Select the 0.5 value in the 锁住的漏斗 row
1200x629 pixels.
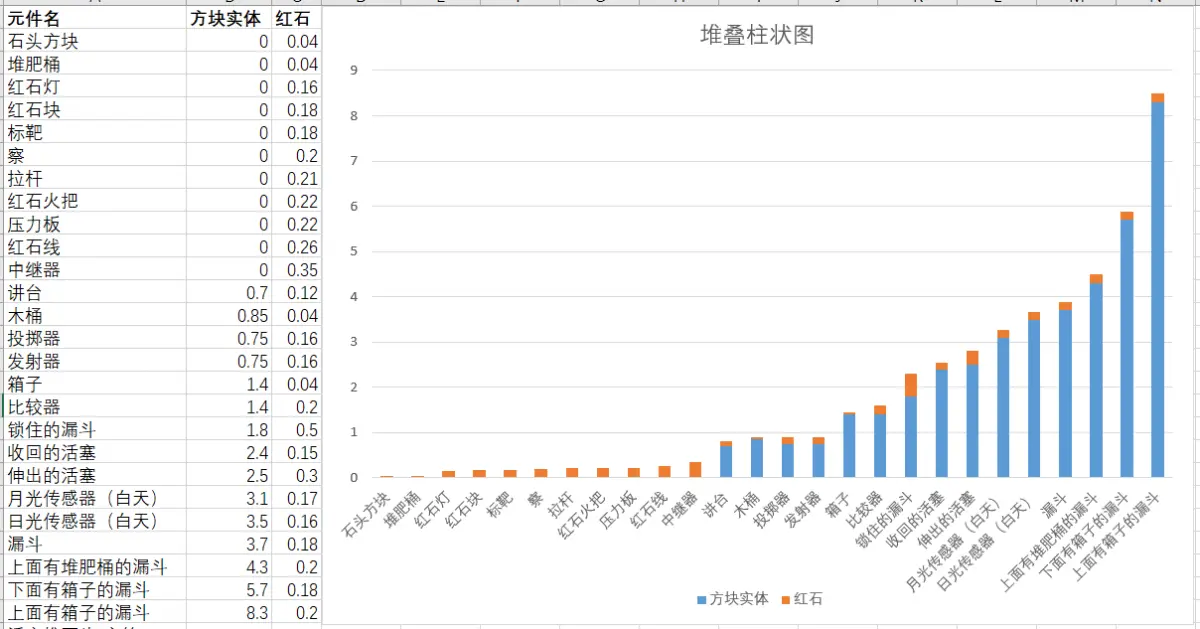(x=296, y=430)
